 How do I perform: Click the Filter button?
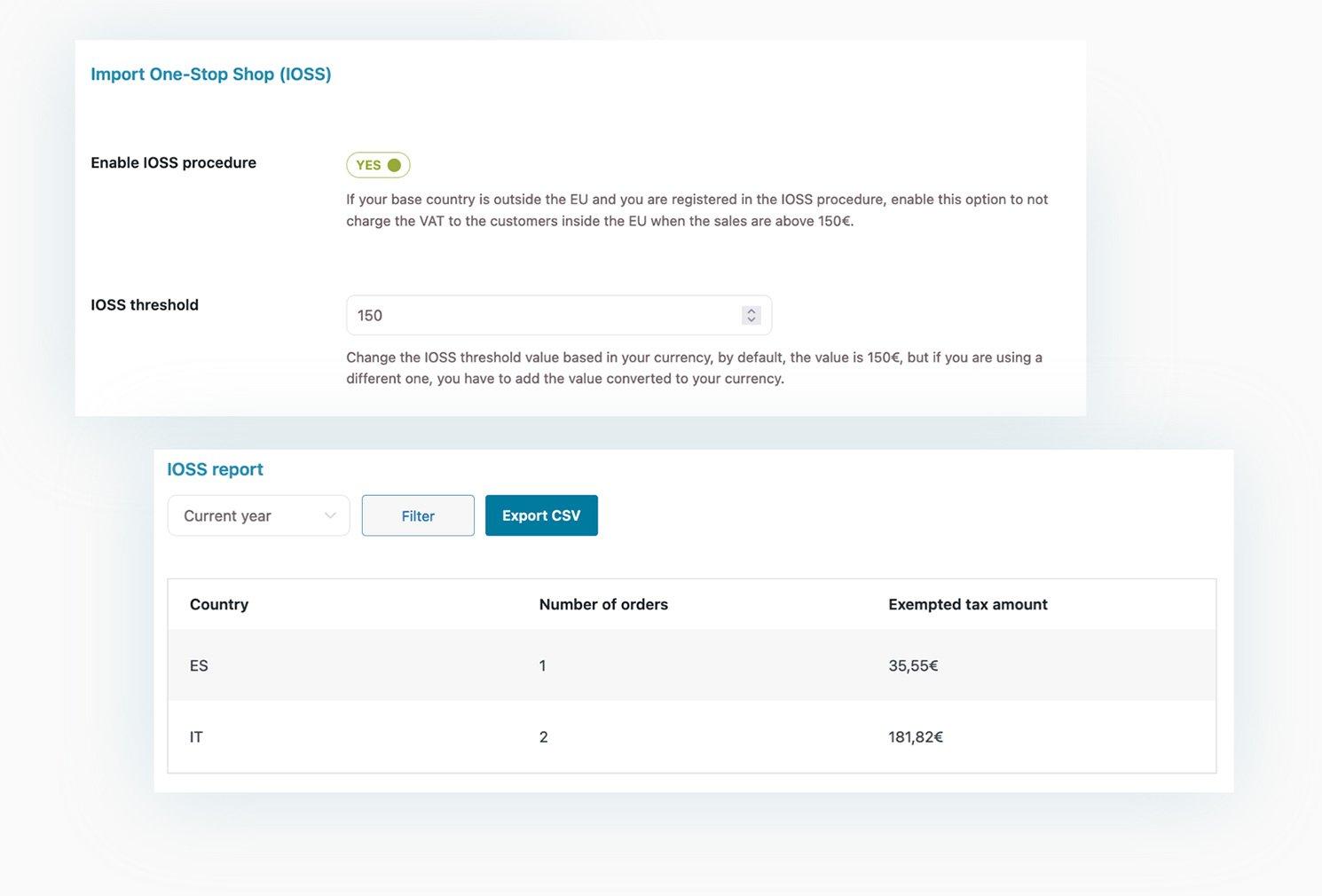point(418,515)
